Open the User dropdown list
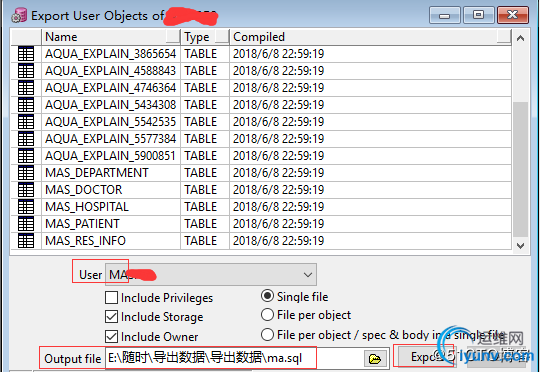 (308, 275)
